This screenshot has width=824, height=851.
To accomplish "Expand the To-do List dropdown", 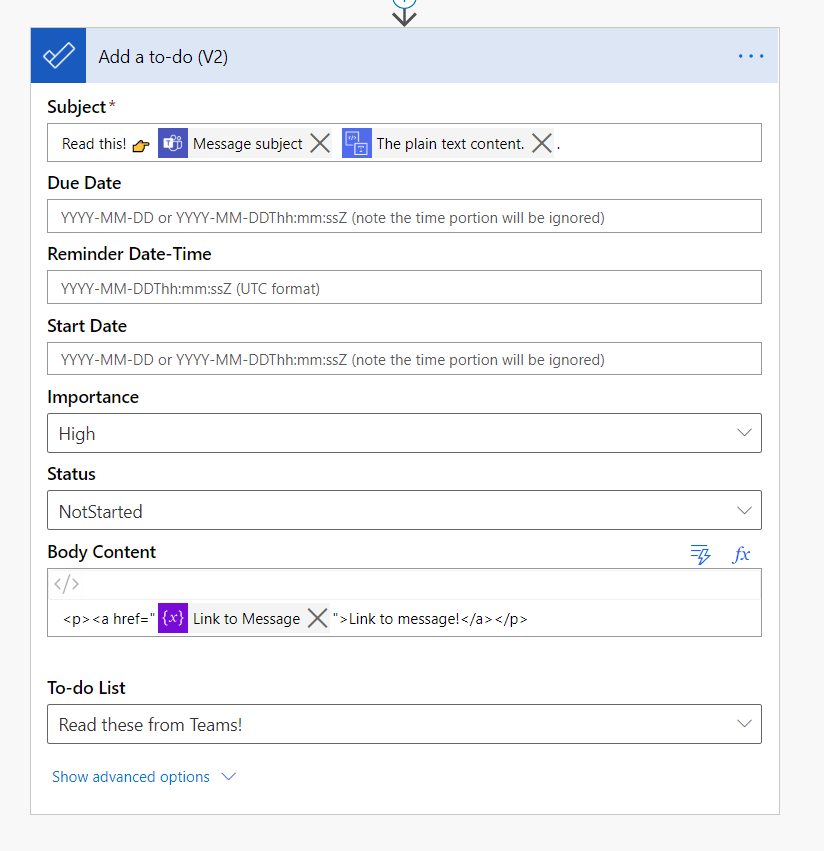I will [x=404, y=724].
